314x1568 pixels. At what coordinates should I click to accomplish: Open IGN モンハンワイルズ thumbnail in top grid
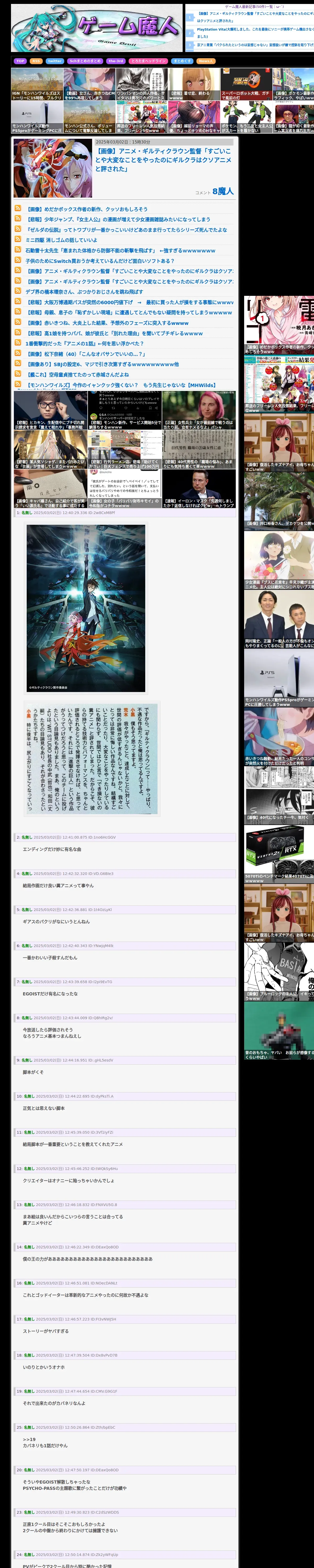coord(37,84)
